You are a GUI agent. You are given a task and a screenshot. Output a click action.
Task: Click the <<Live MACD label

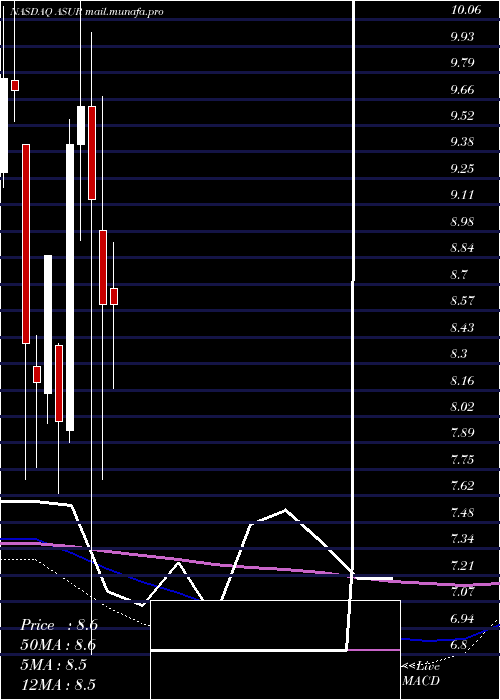(421, 673)
